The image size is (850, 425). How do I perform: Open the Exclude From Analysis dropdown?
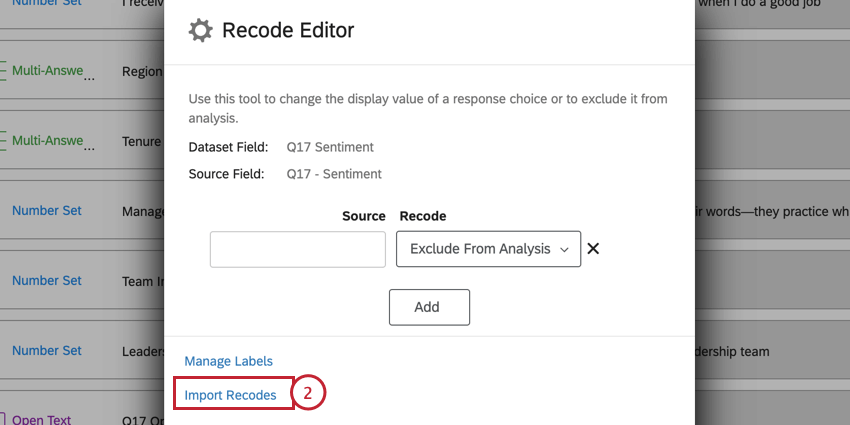[488, 249]
